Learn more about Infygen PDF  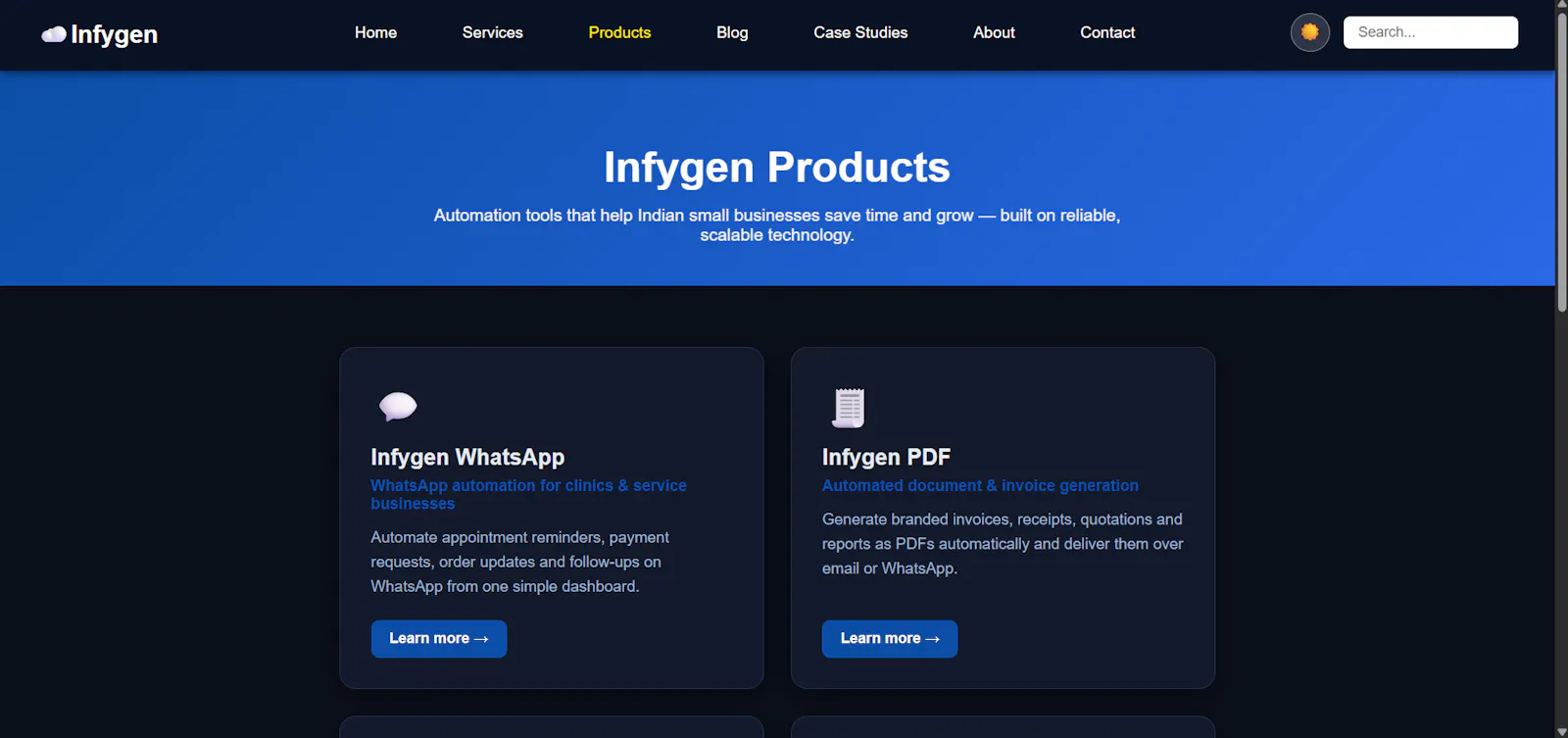[890, 638]
